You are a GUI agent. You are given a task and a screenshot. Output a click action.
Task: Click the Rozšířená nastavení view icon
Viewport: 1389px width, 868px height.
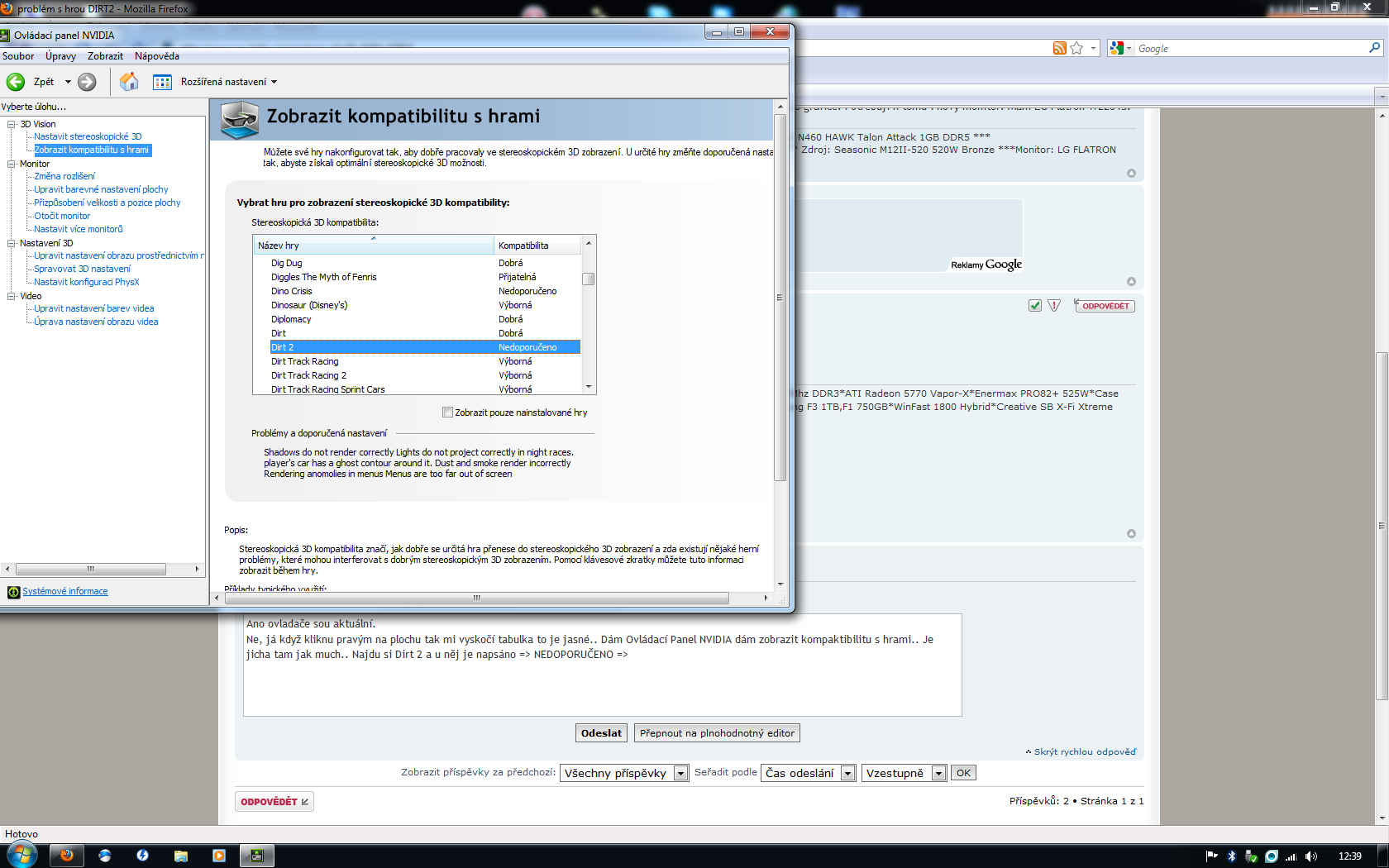pyautogui.click(x=162, y=82)
